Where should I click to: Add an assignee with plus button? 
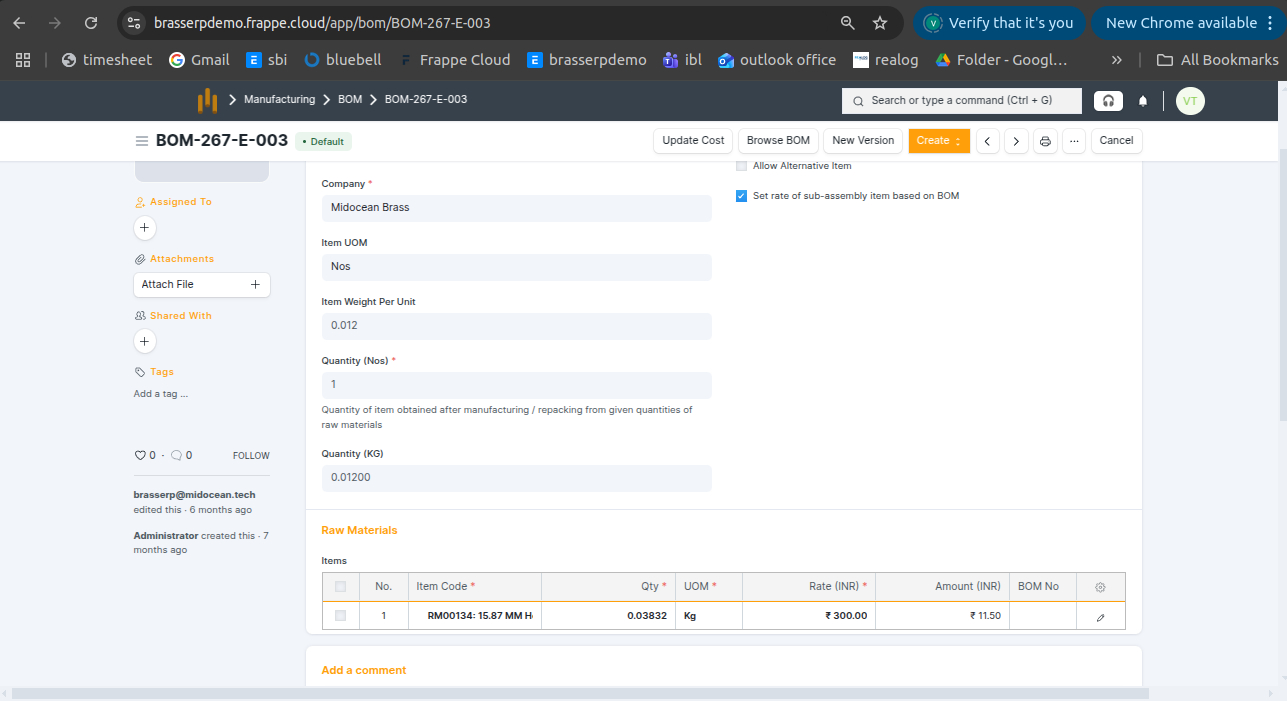coord(144,228)
